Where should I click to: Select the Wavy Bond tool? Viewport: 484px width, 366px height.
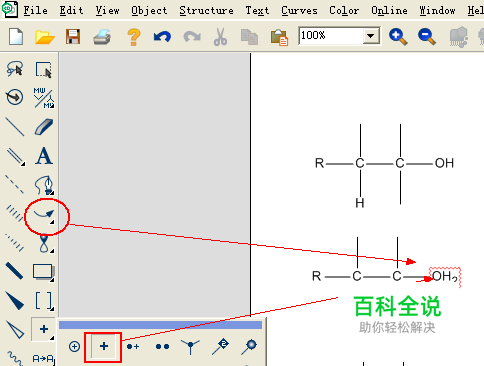click(x=15, y=358)
